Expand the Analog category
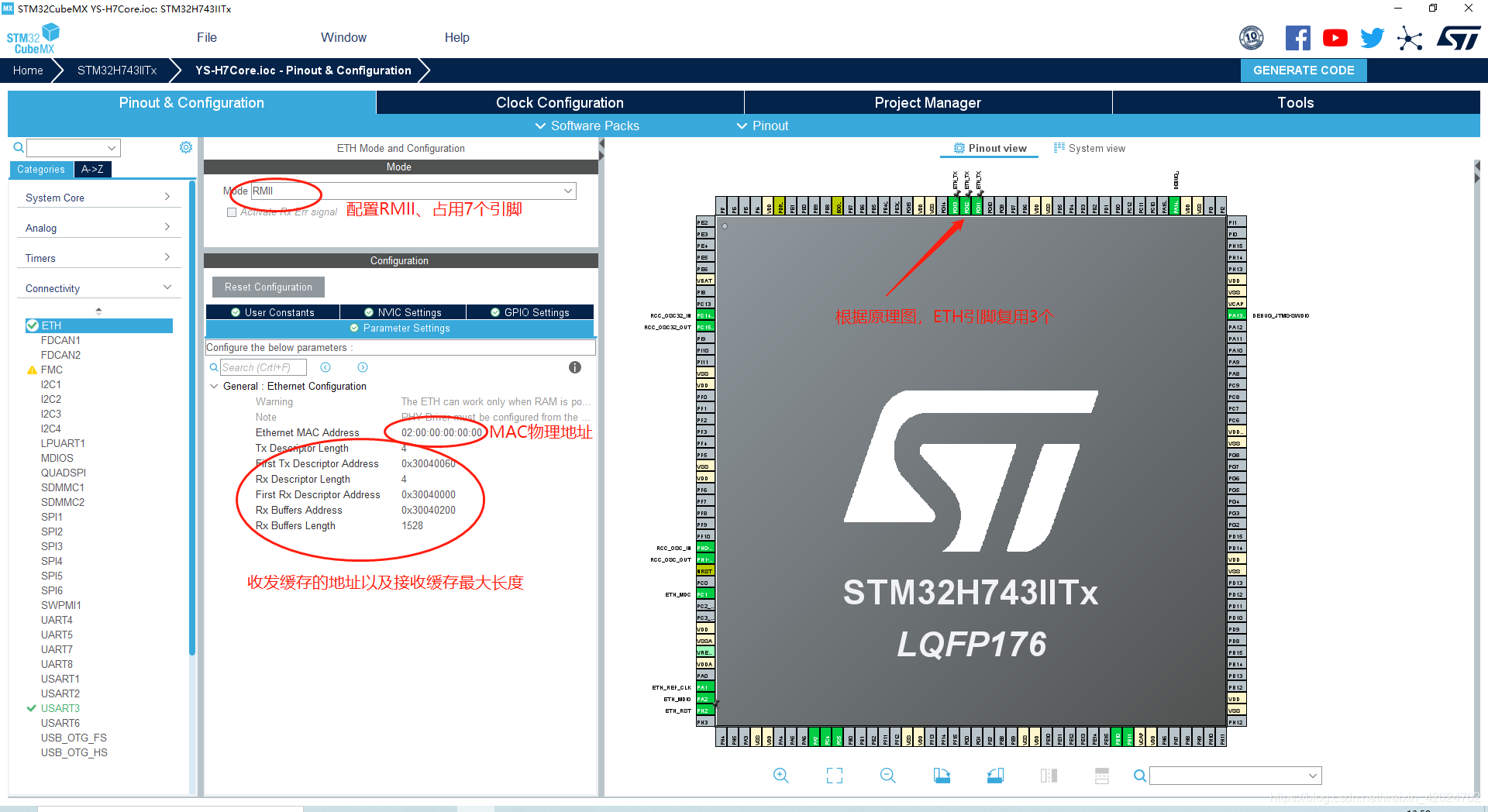 click(98, 228)
